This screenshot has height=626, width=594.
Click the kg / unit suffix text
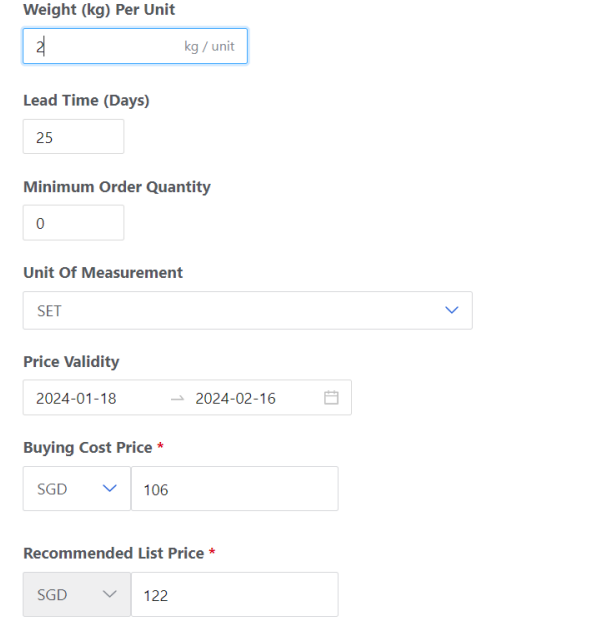point(209,47)
